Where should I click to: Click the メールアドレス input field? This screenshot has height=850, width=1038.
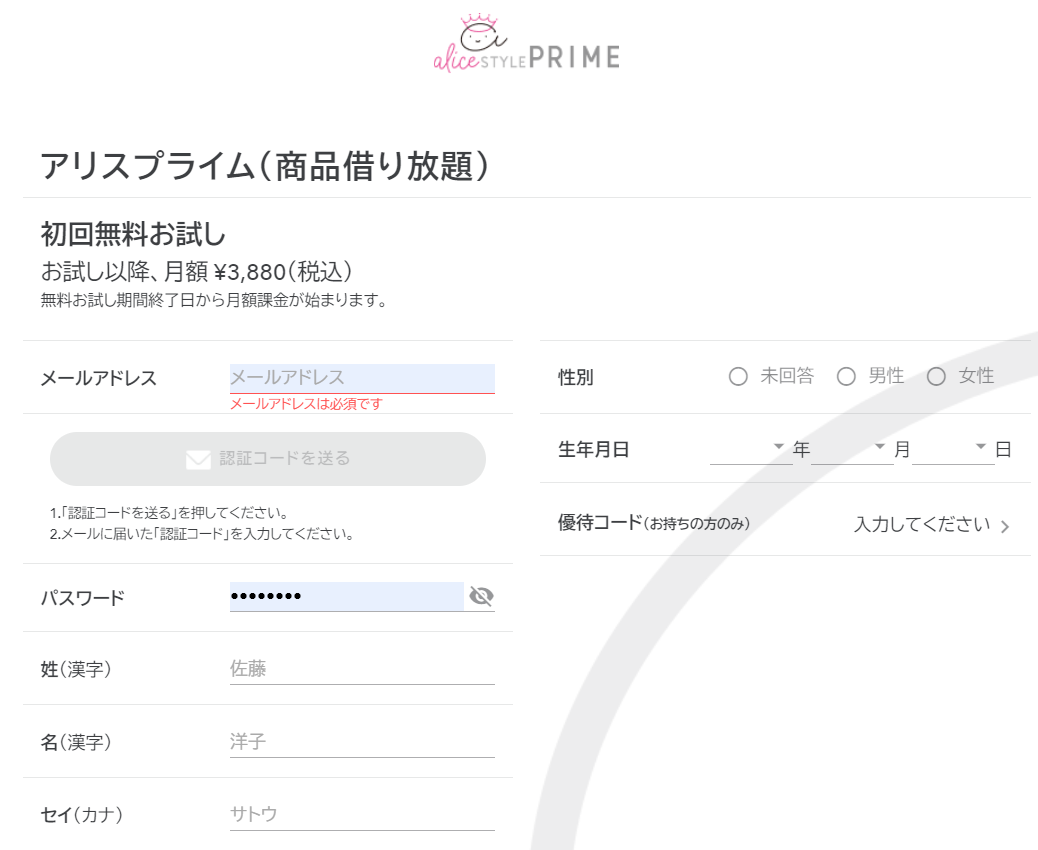point(362,378)
